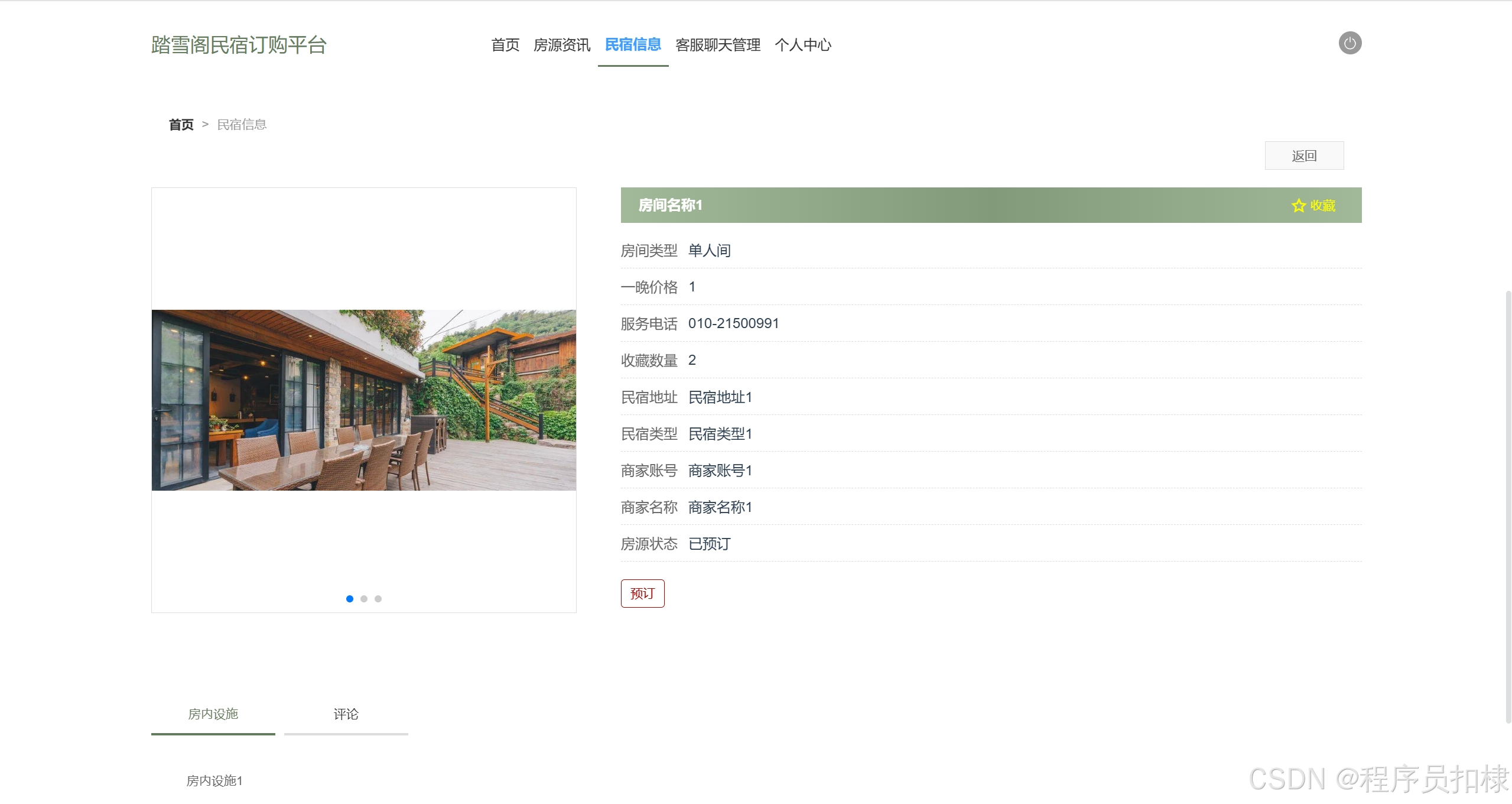Click 首页 in the breadcrumb
Screen dimensions: 1512x804
click(x=181, y=125)
